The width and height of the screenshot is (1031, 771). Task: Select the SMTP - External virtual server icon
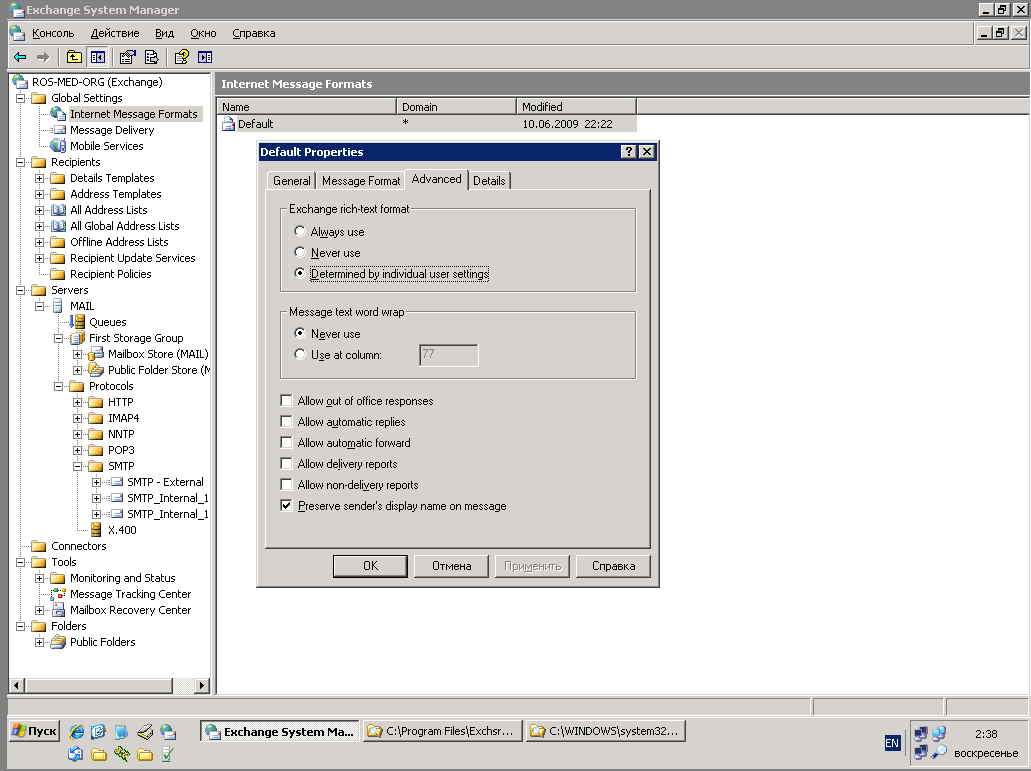(x=116, y=482)
